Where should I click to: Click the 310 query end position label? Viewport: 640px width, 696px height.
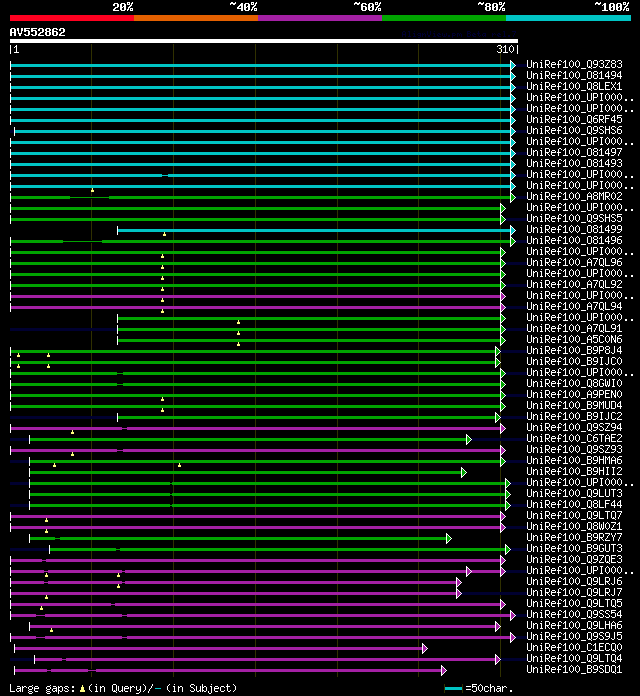point(505,49)
